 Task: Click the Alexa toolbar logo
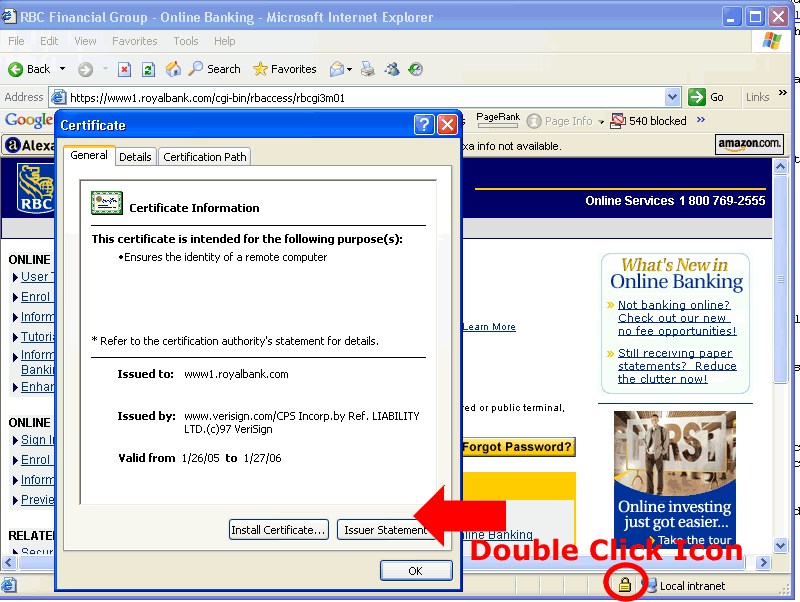pos(30,145)
